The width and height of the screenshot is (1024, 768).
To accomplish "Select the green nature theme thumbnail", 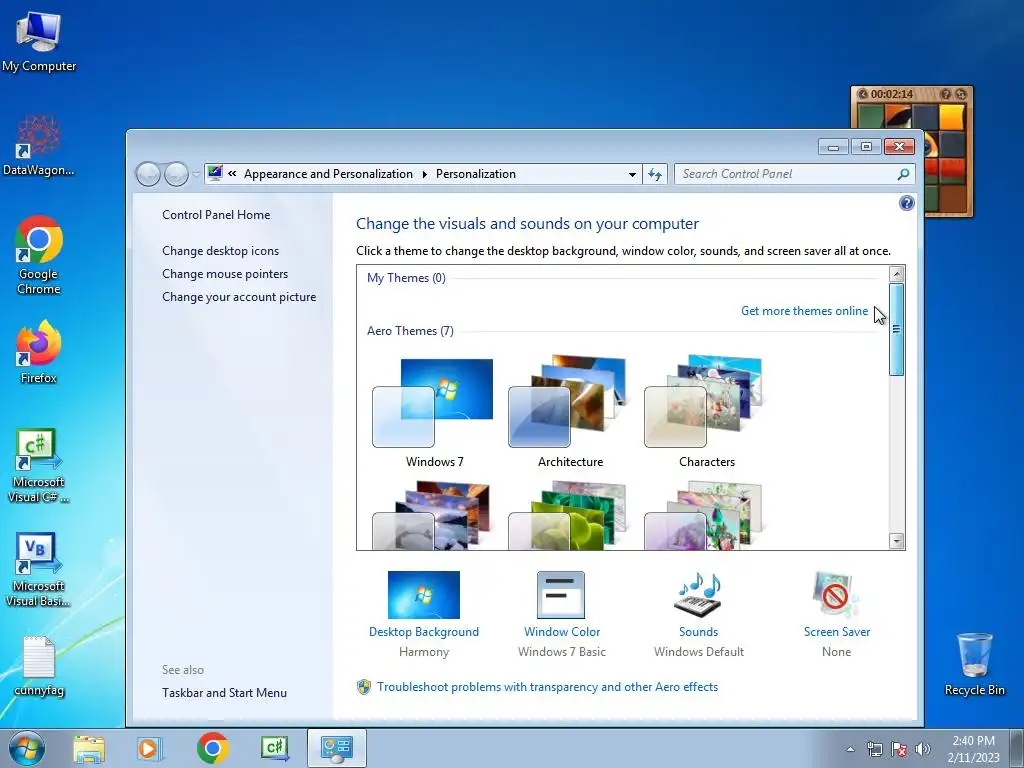I will (x=570, y=515).
